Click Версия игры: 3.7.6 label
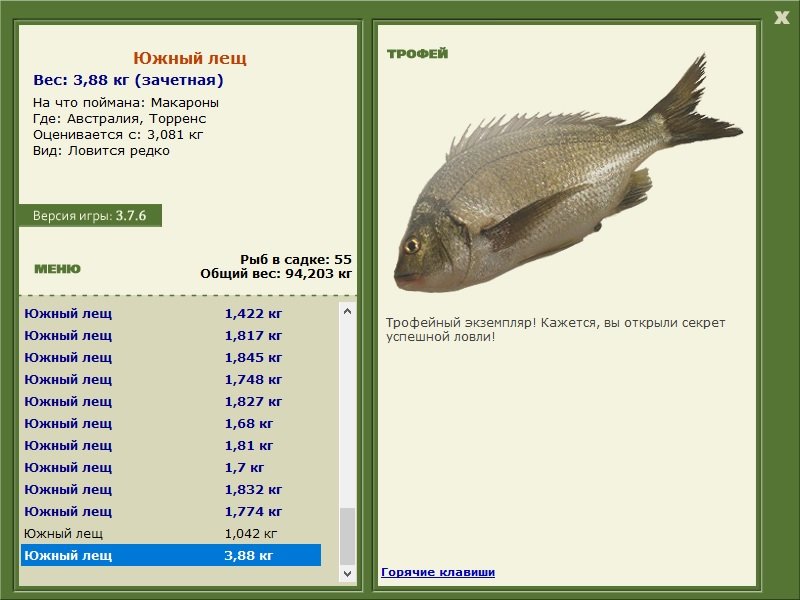The image size is (800, 600). point(90,215)
